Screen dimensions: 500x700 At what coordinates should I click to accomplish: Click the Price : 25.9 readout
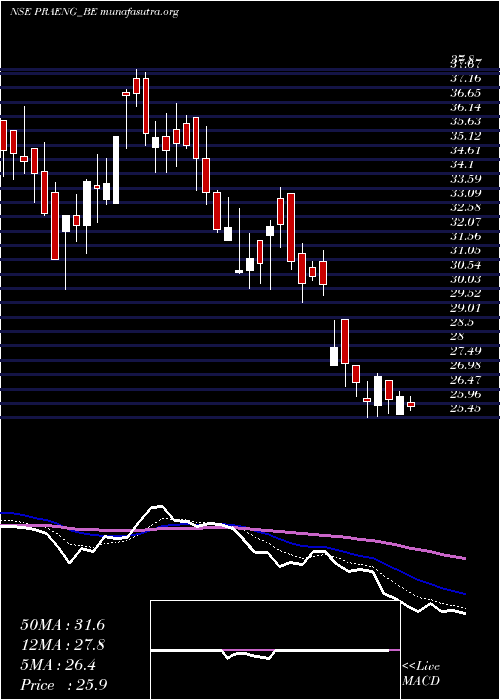[63, 685]
